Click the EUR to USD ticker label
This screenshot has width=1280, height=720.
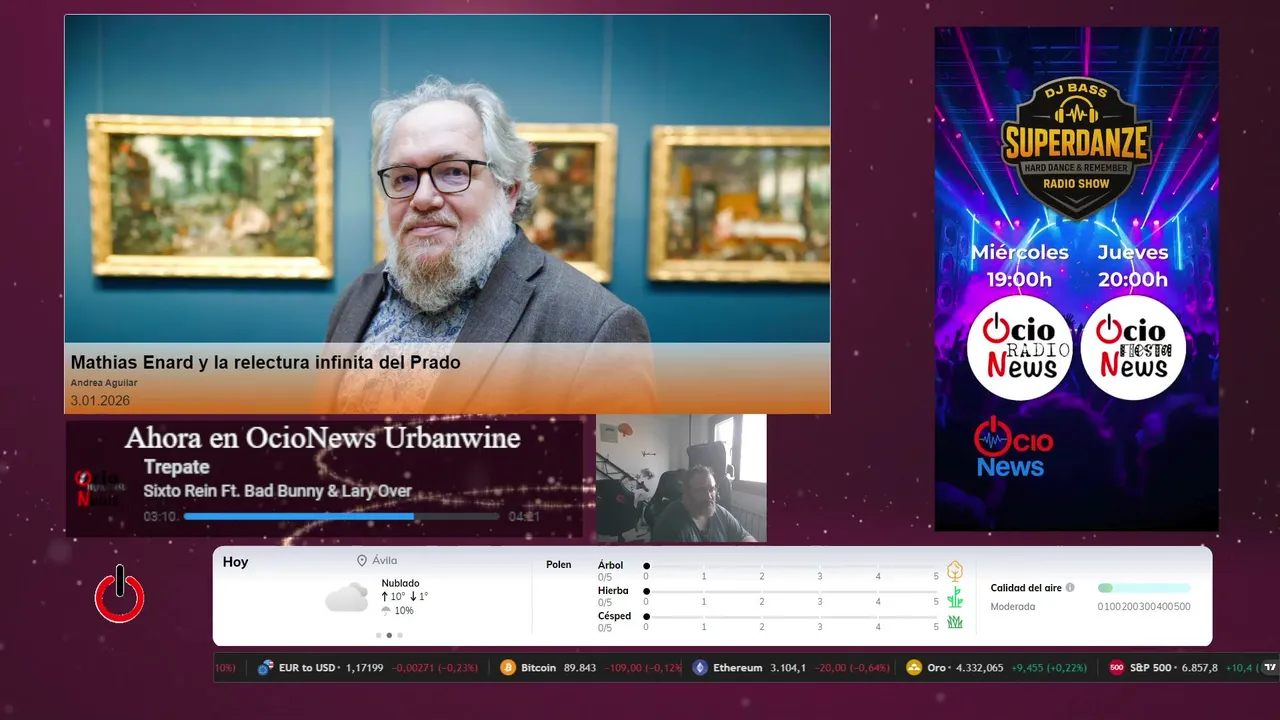[307, 667]
